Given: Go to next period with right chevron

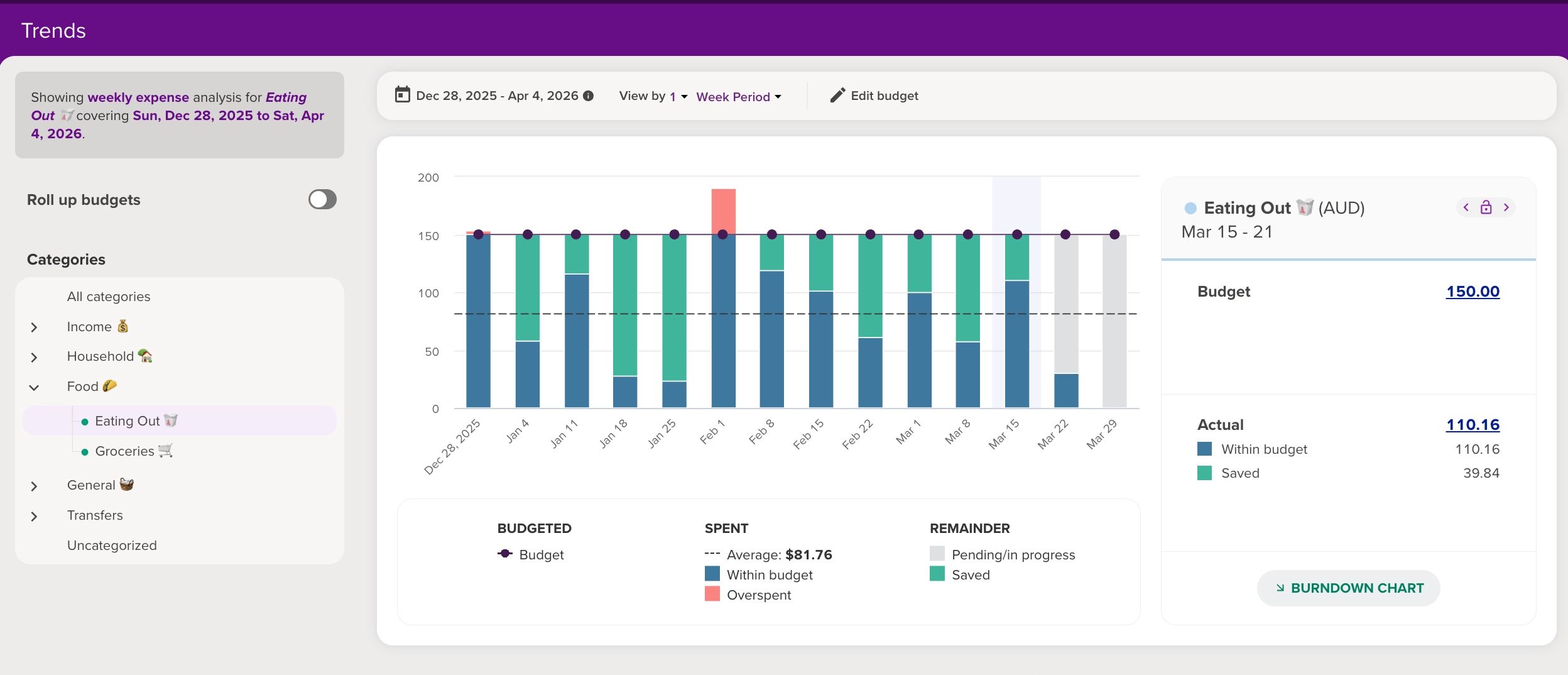Looking at the screenshot, I should 1506,207.
